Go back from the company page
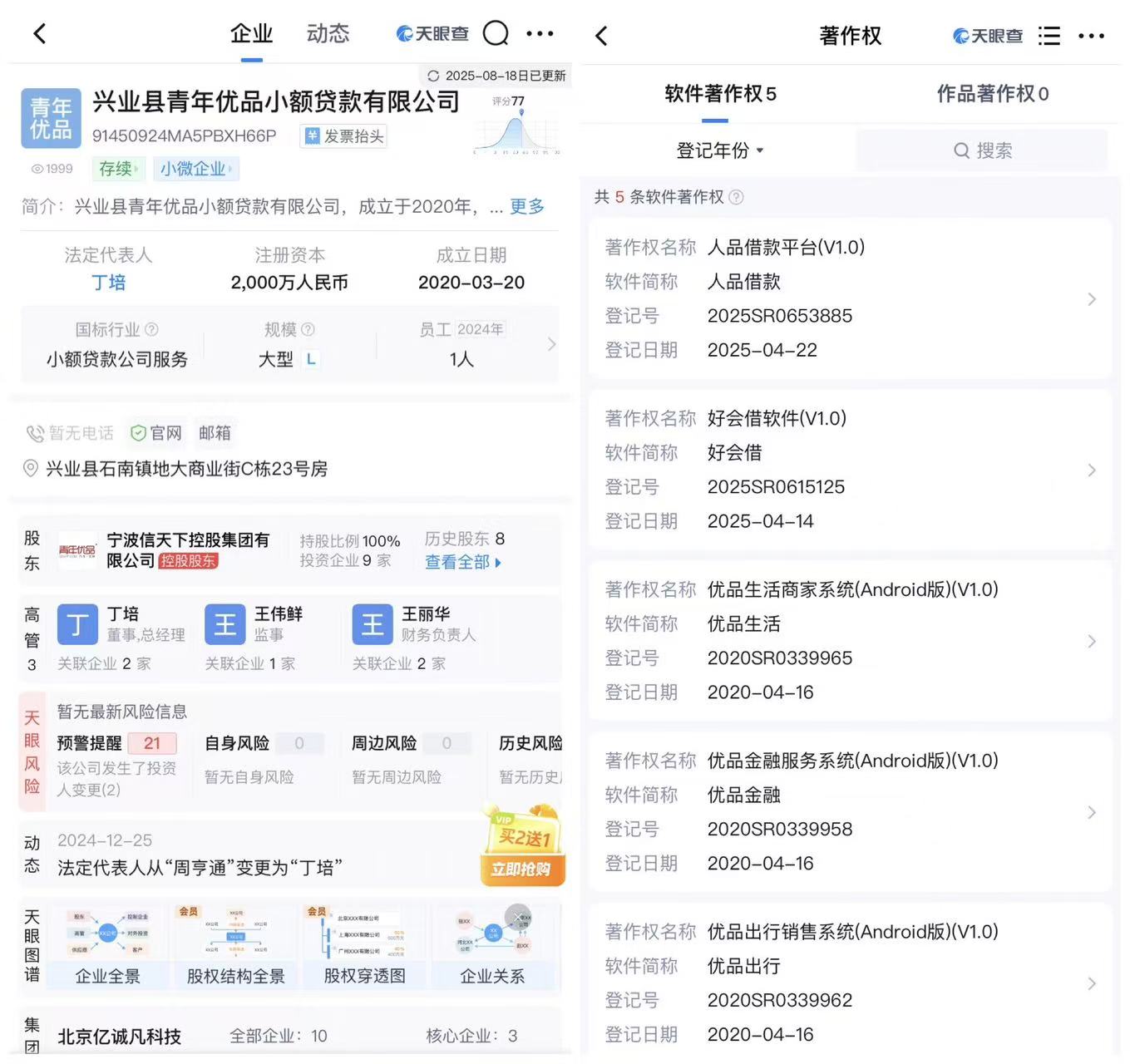Screen dimensions: 1130x1064 [x=39, y=33]
